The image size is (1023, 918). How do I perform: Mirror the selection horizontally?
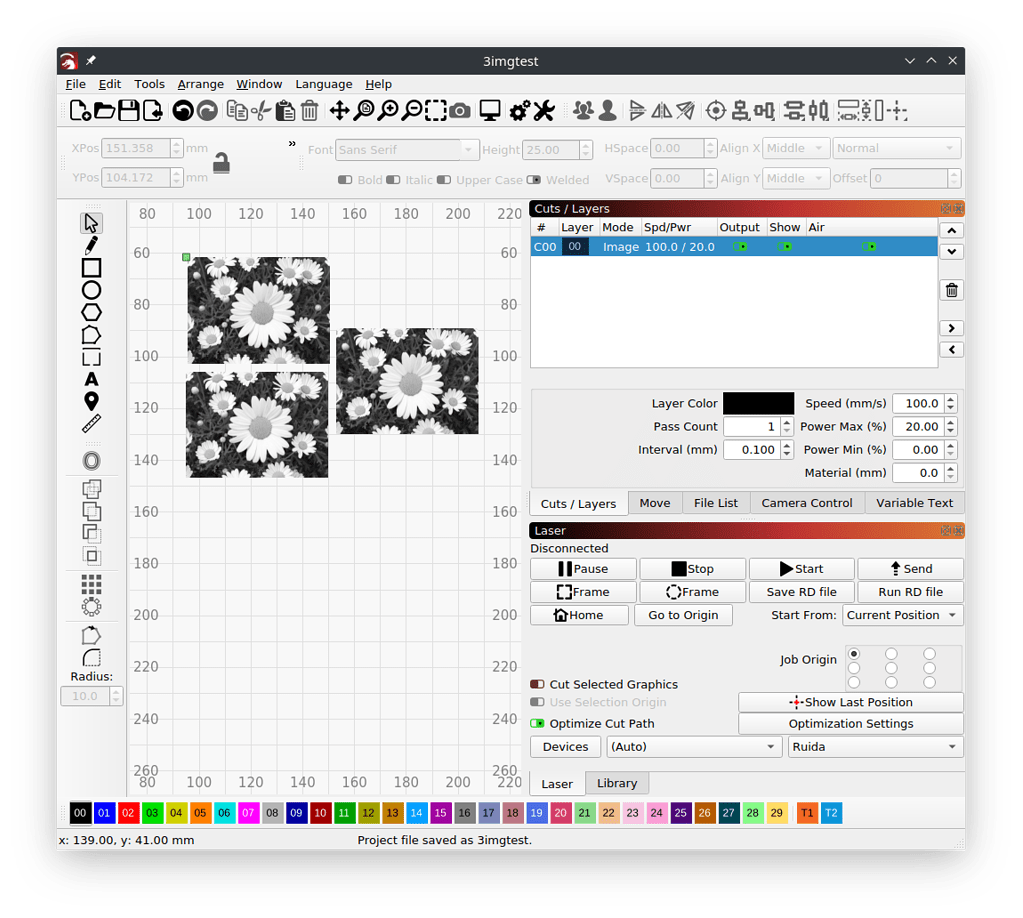661,110
